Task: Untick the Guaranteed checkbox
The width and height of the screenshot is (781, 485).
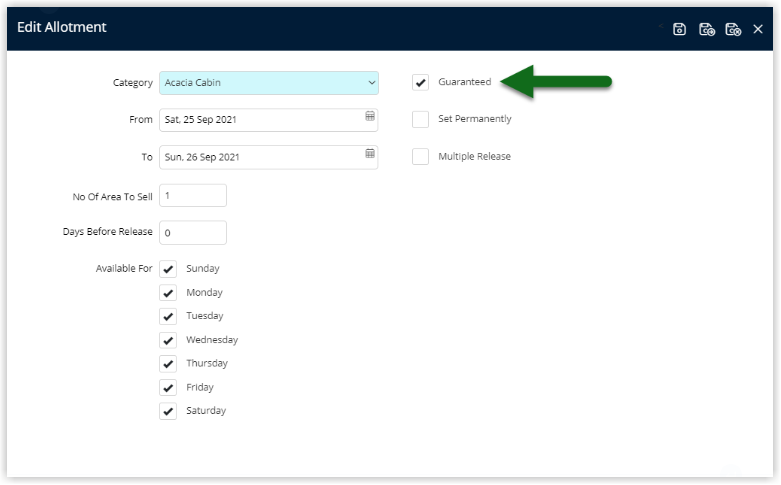Action: click(x=420, y=82)
